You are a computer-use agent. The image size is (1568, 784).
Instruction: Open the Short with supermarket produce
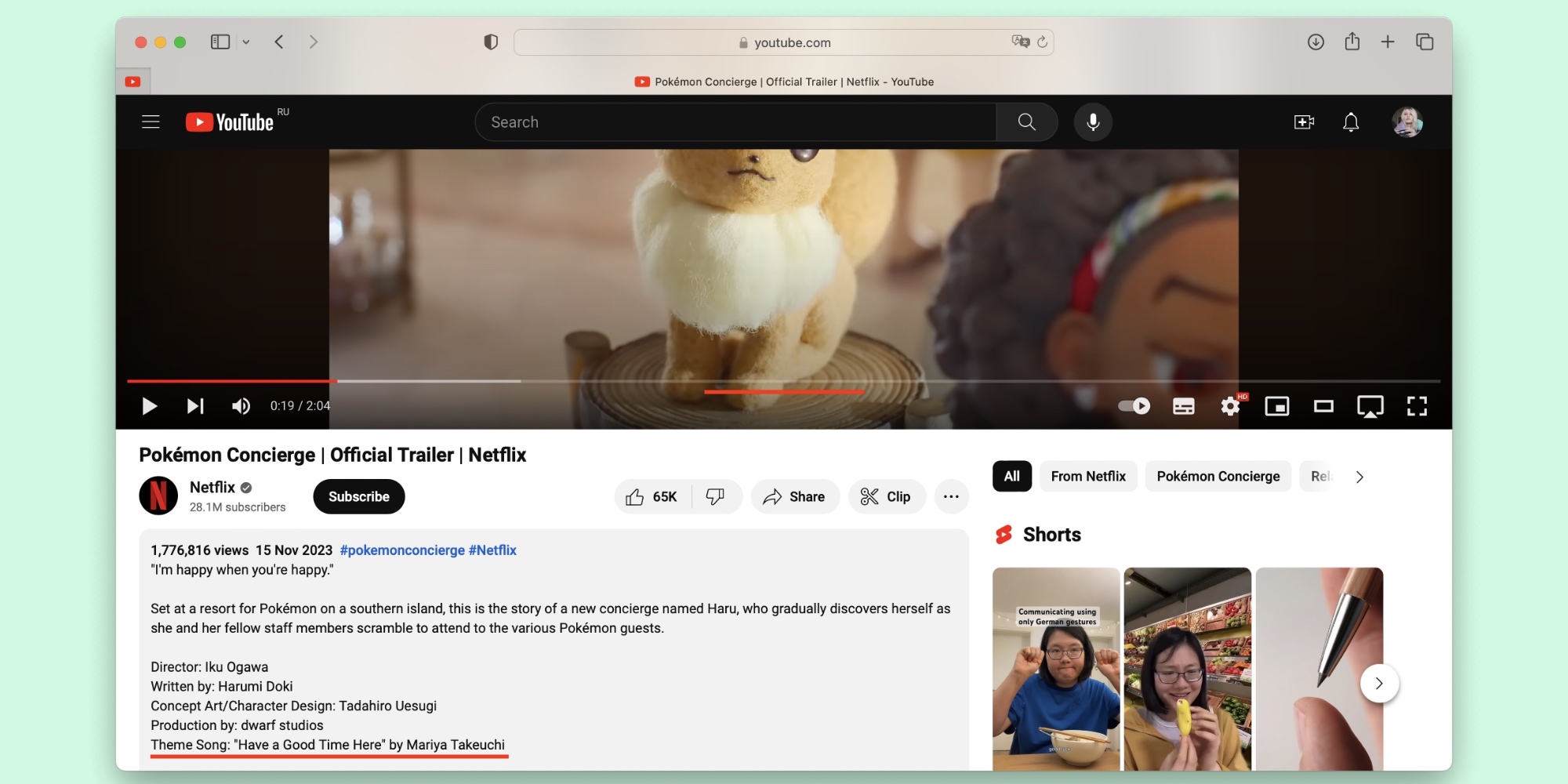[1188, 669]
